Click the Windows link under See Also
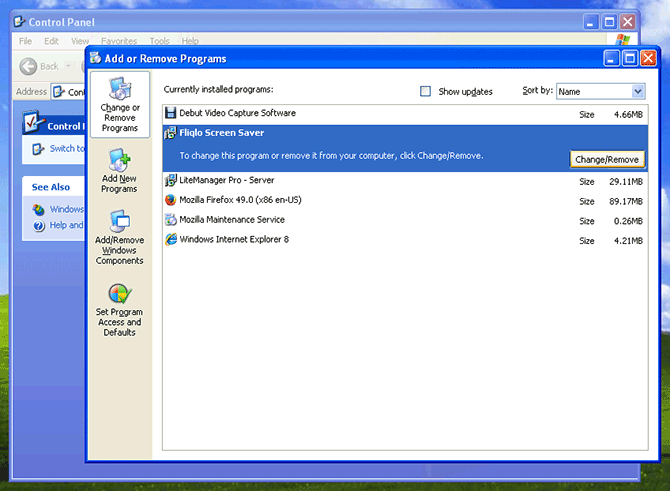 click(x=67, y=209)
